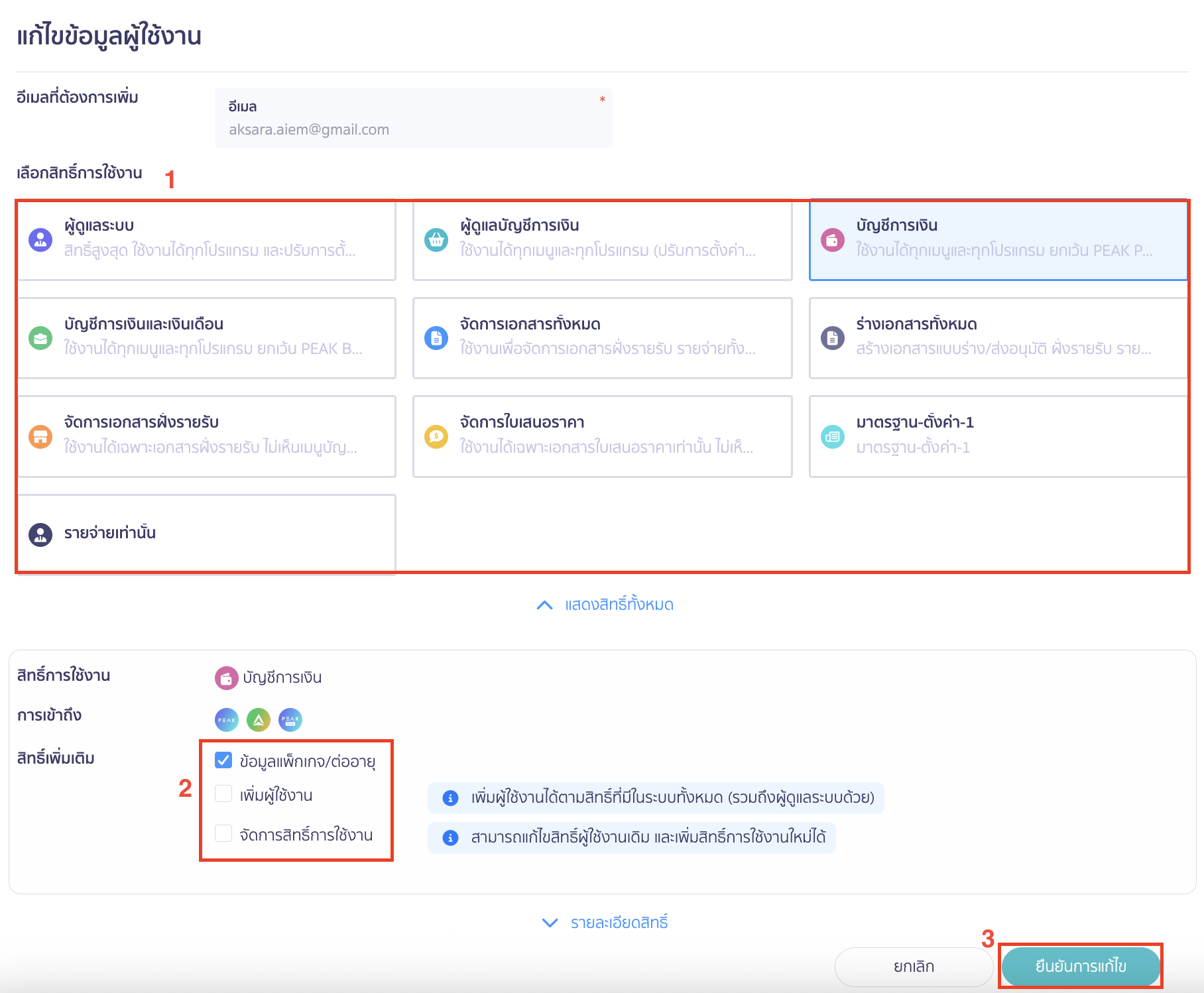Enable the เพิ่มผู้ใช้งาน checkbox
Screen dimensions: 1204x993
223,794
